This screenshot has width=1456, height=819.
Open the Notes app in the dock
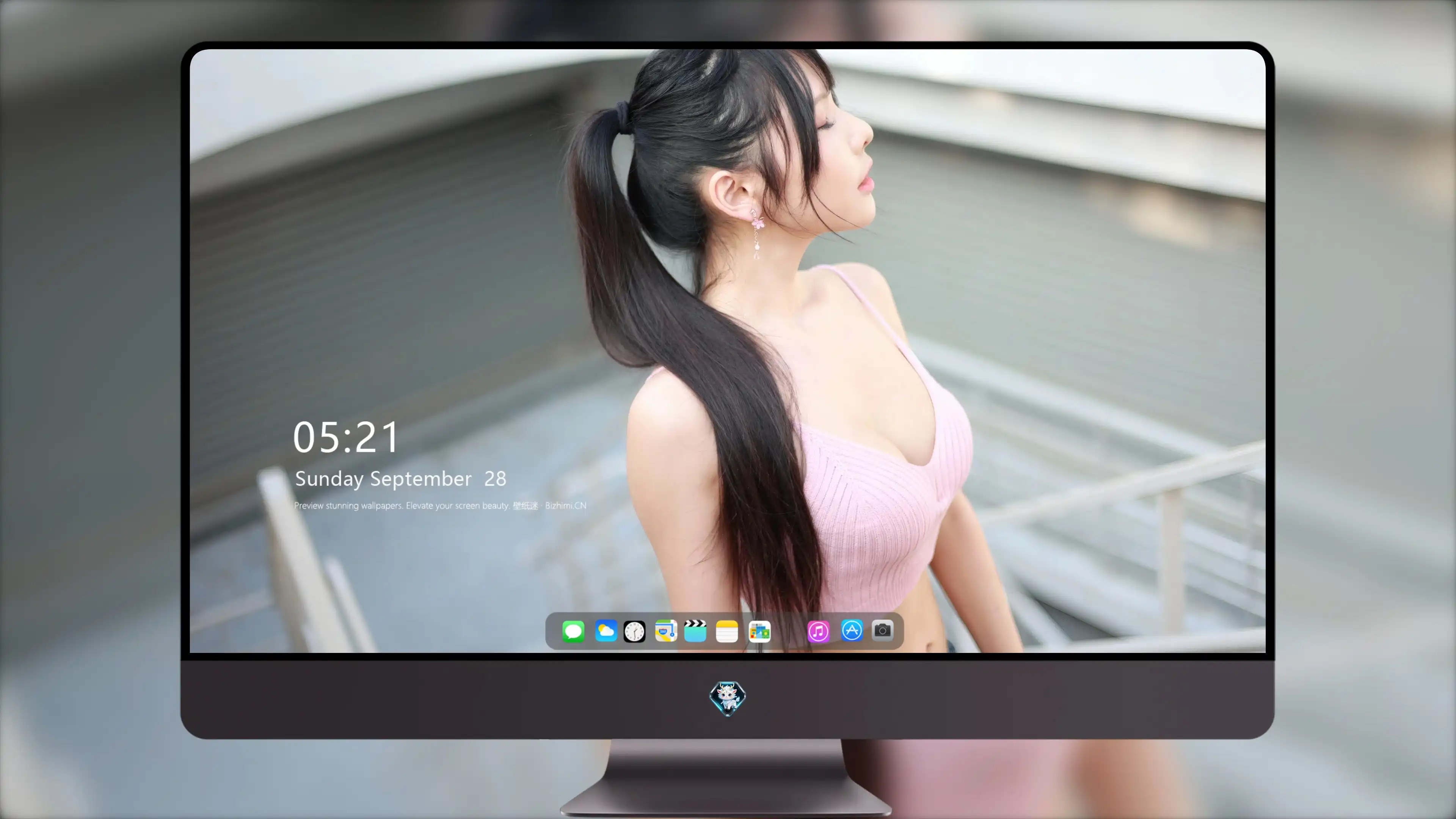(x=727, y=631)
